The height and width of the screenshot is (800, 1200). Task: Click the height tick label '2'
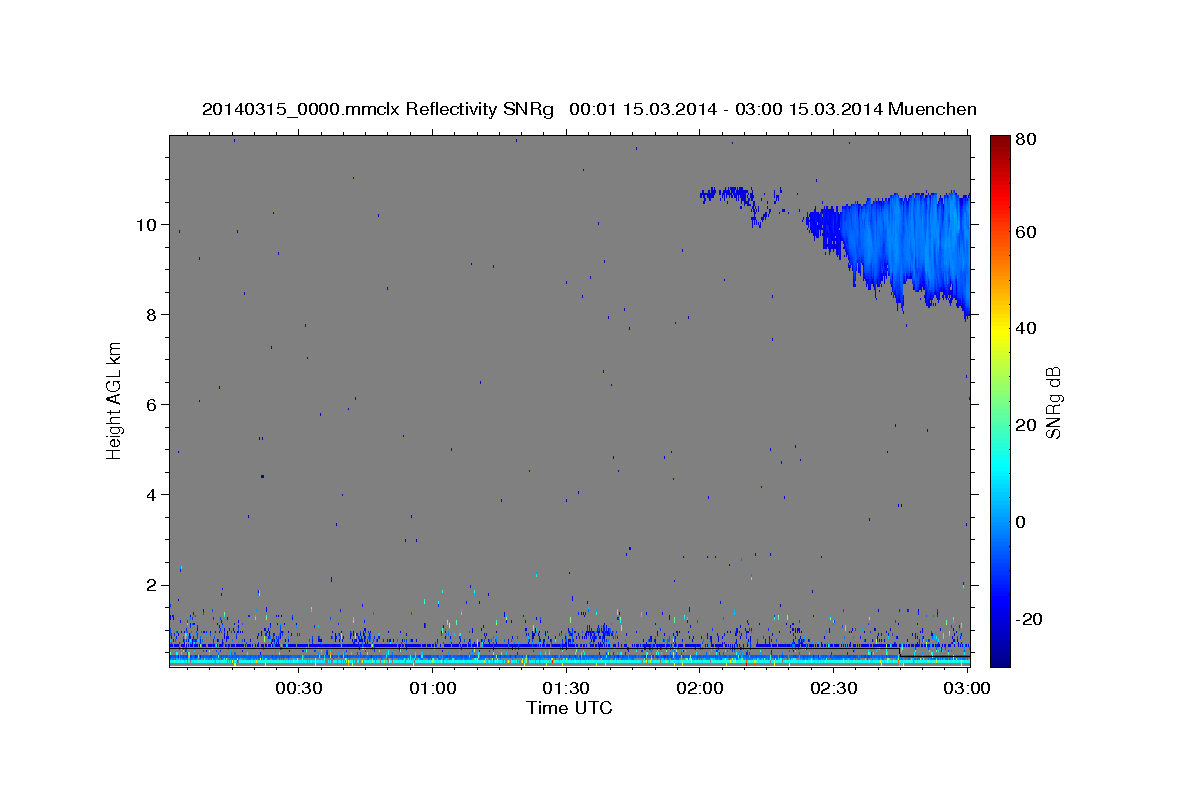coord(153,584)
